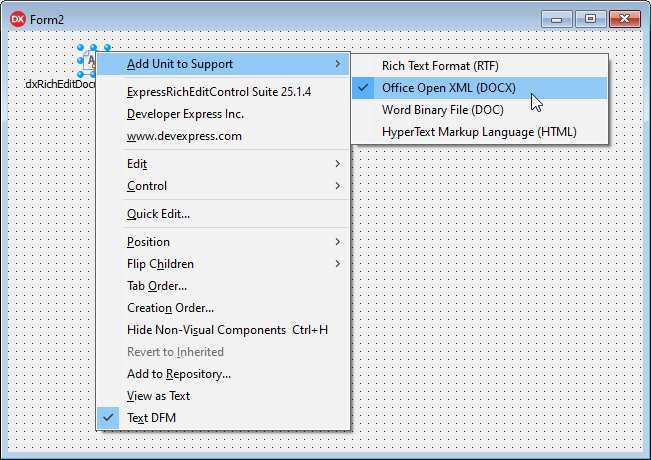The width and height of the screenshot is (651, 460).
Task: Select Creation Order... menu item
Action: (x=223, y=308)
